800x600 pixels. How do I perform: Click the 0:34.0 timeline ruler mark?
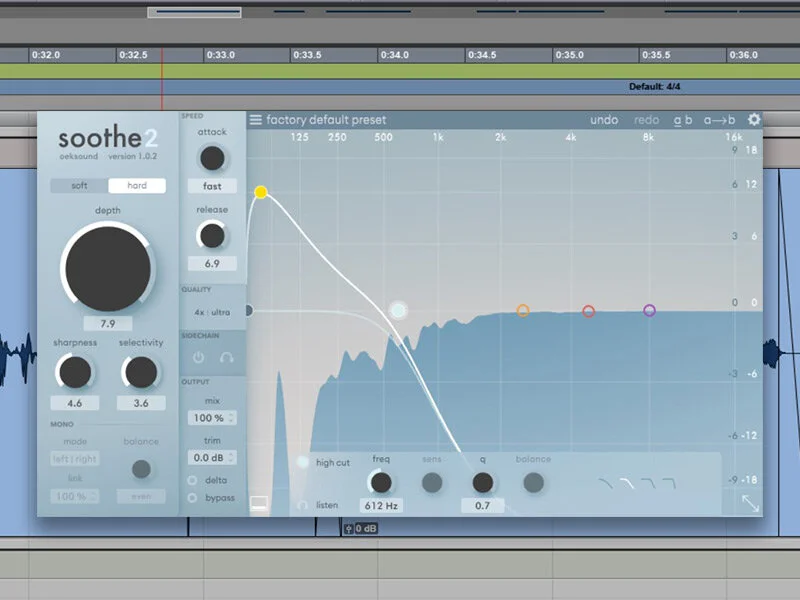[395, 55]
